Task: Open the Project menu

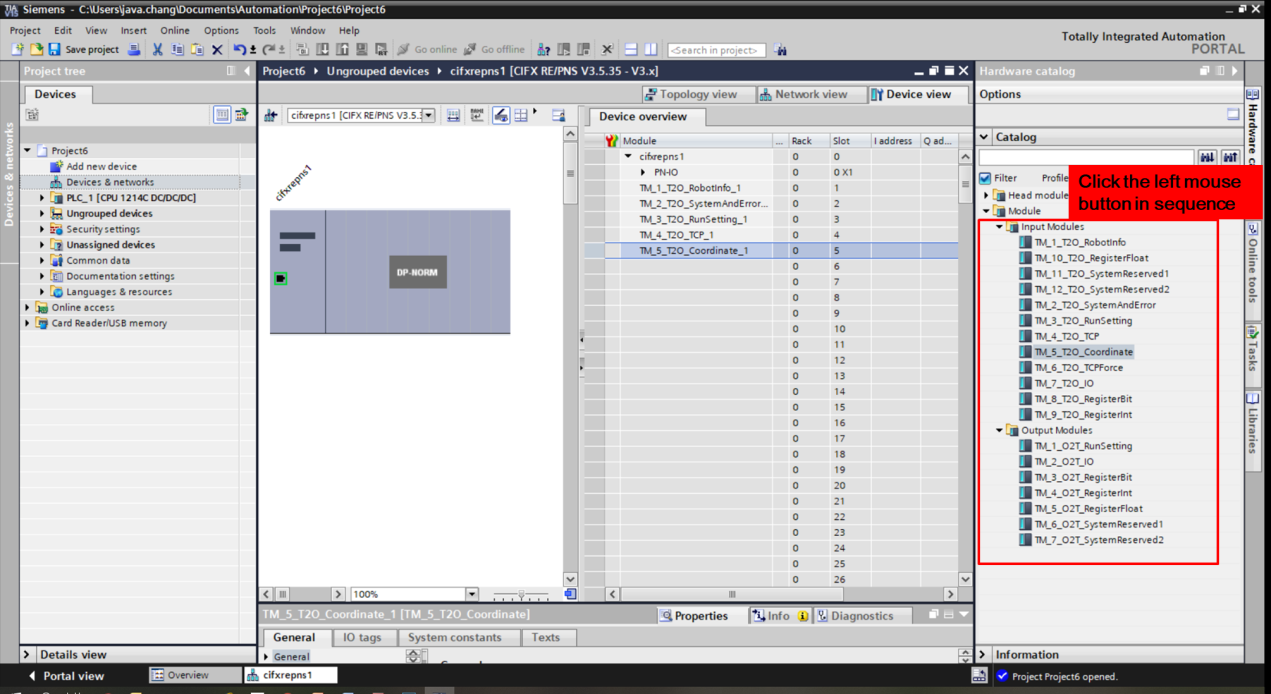Action: pos(25,30)
